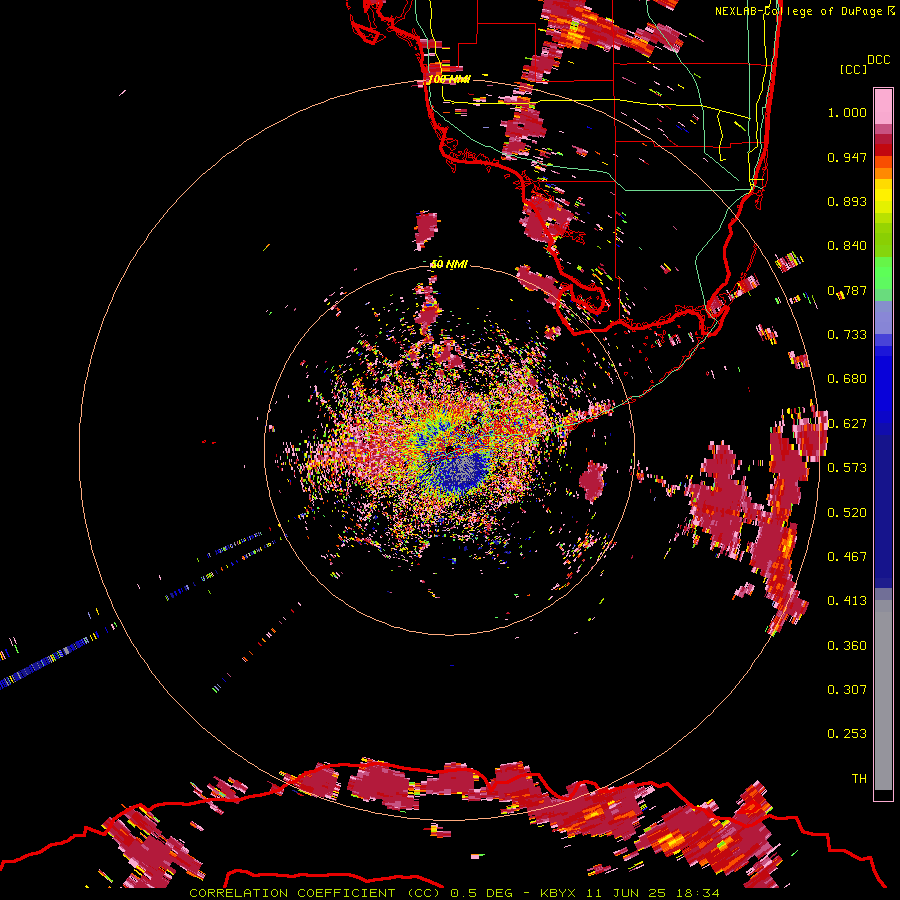Click the 0.573 scale value
The height and width of the screenshot is (900, 900).
[847, 468]
